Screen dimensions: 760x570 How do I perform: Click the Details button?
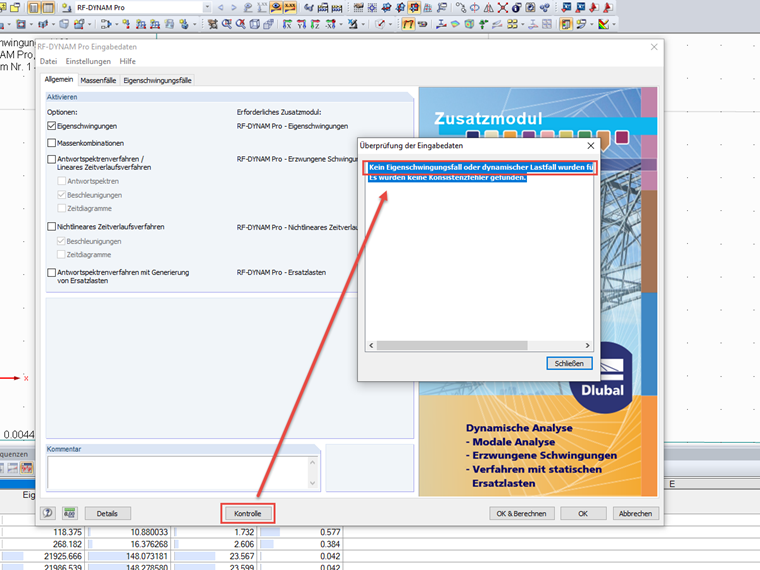(107, 513)
